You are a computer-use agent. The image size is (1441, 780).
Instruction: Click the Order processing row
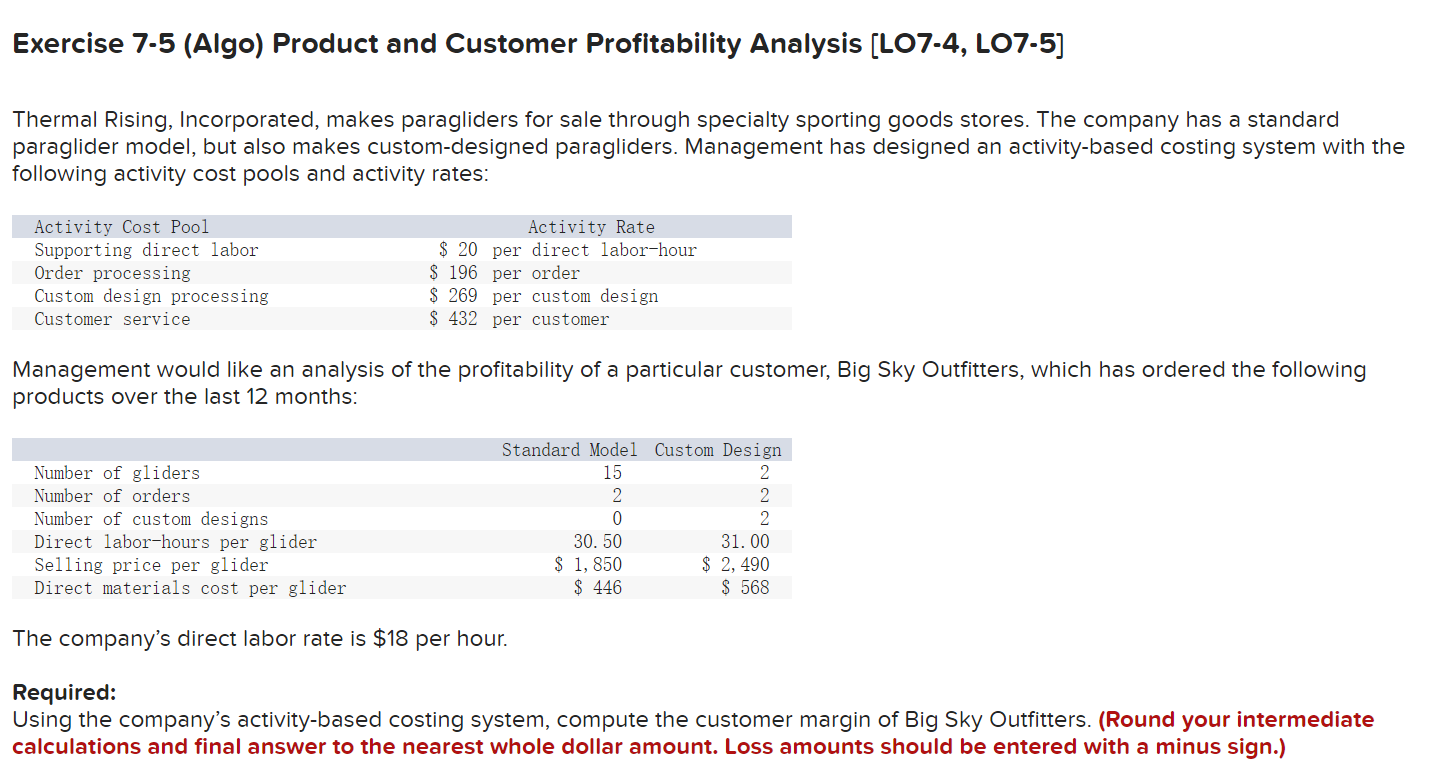pos(112,273)
